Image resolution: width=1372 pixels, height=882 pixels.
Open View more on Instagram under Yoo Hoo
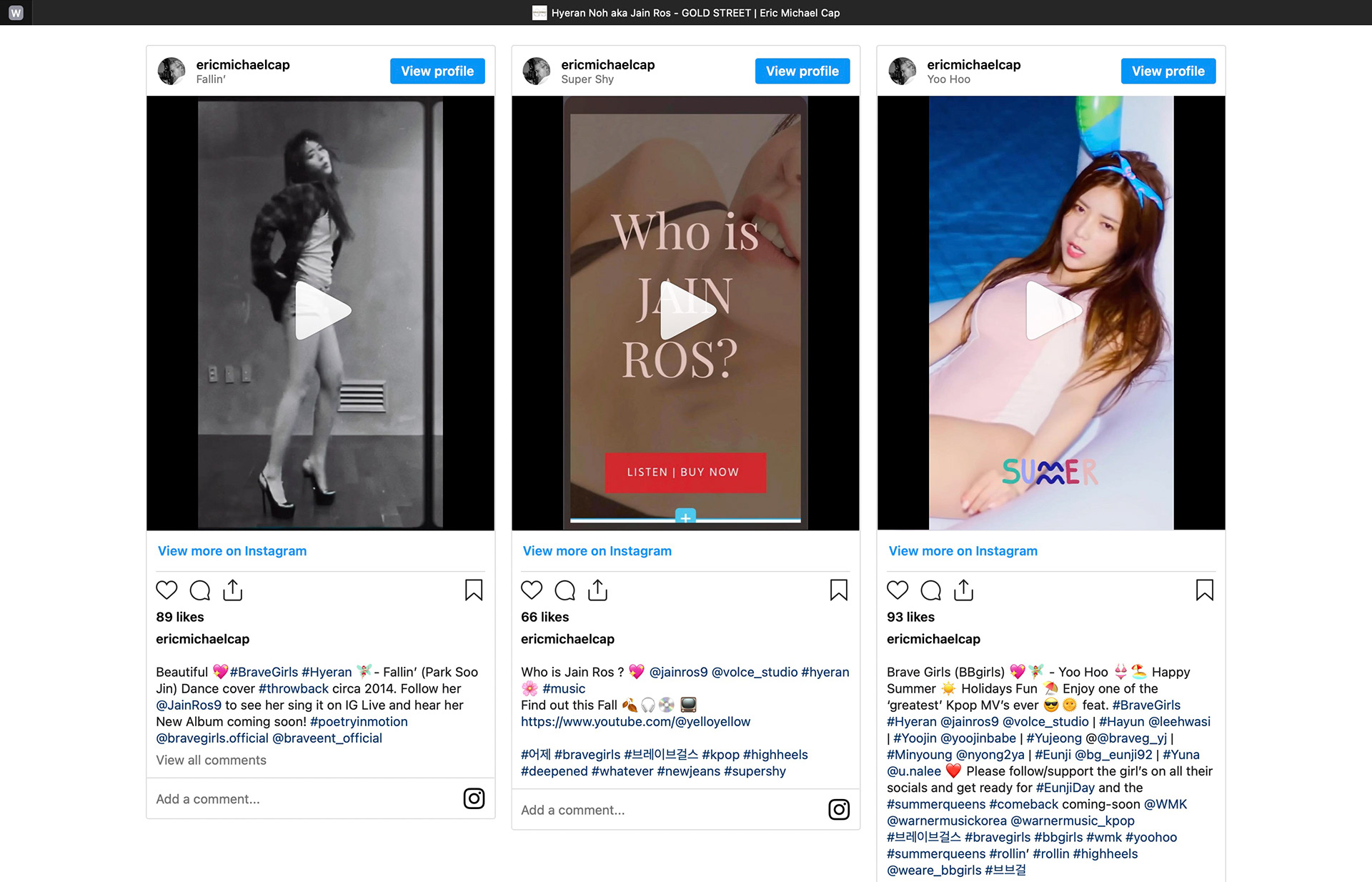click(x=963, y=551)
